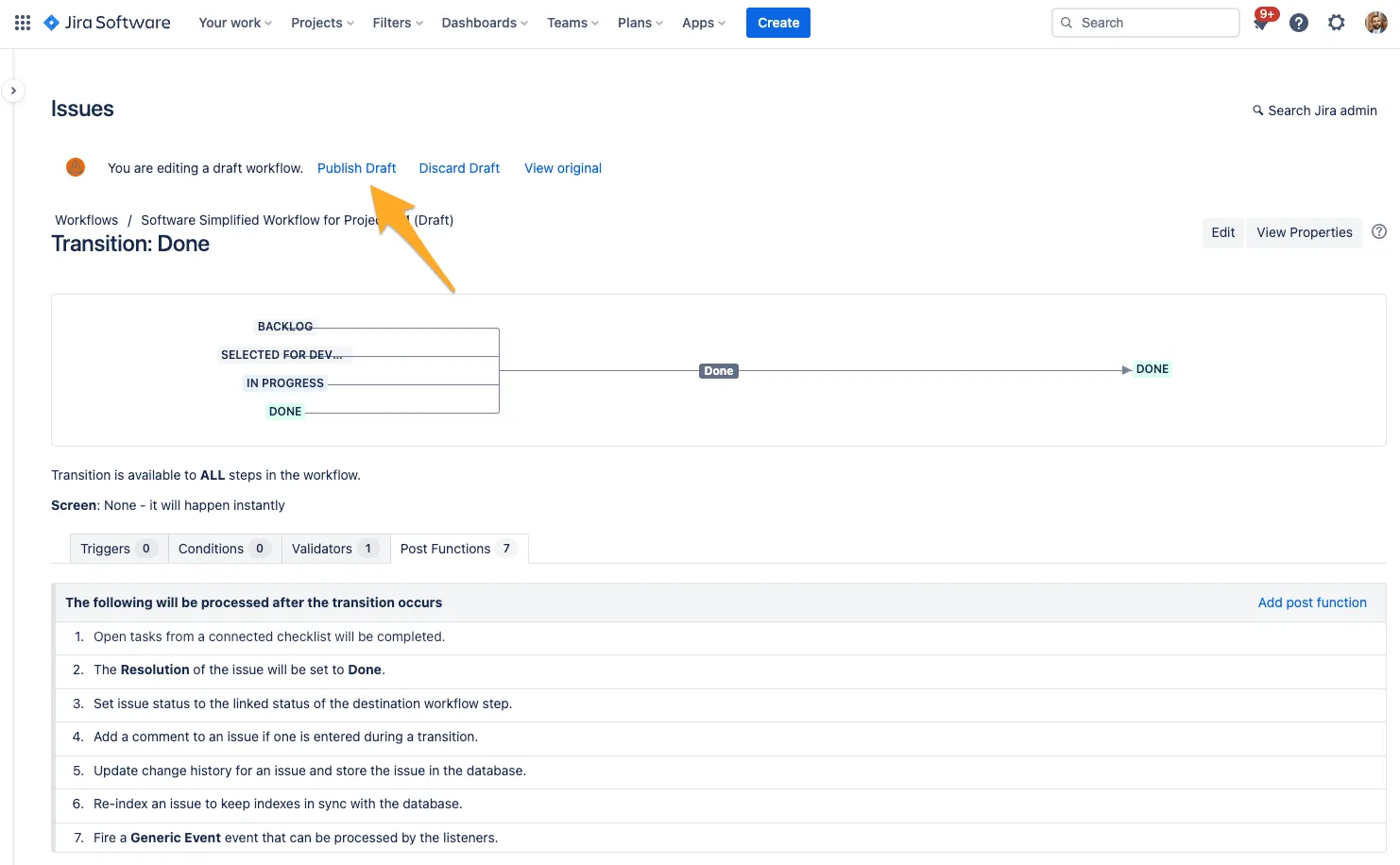Focus the top Search field
The image size is (1400, 865).
tap(1145, 23)
